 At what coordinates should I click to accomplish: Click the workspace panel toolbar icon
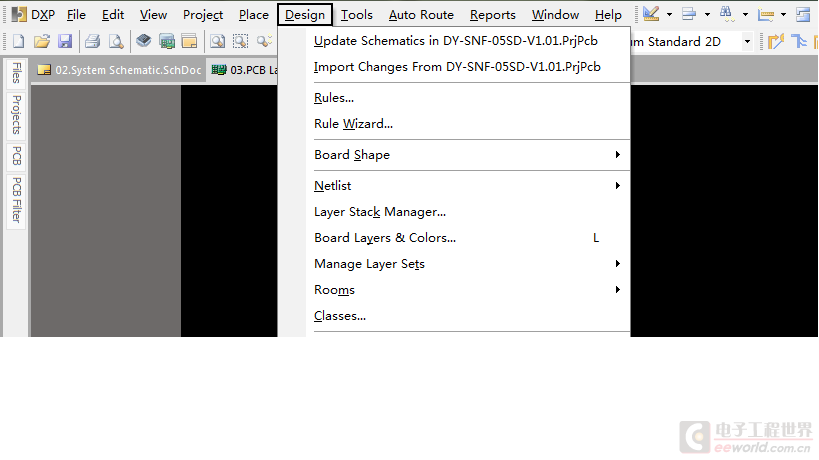point(189,41)
